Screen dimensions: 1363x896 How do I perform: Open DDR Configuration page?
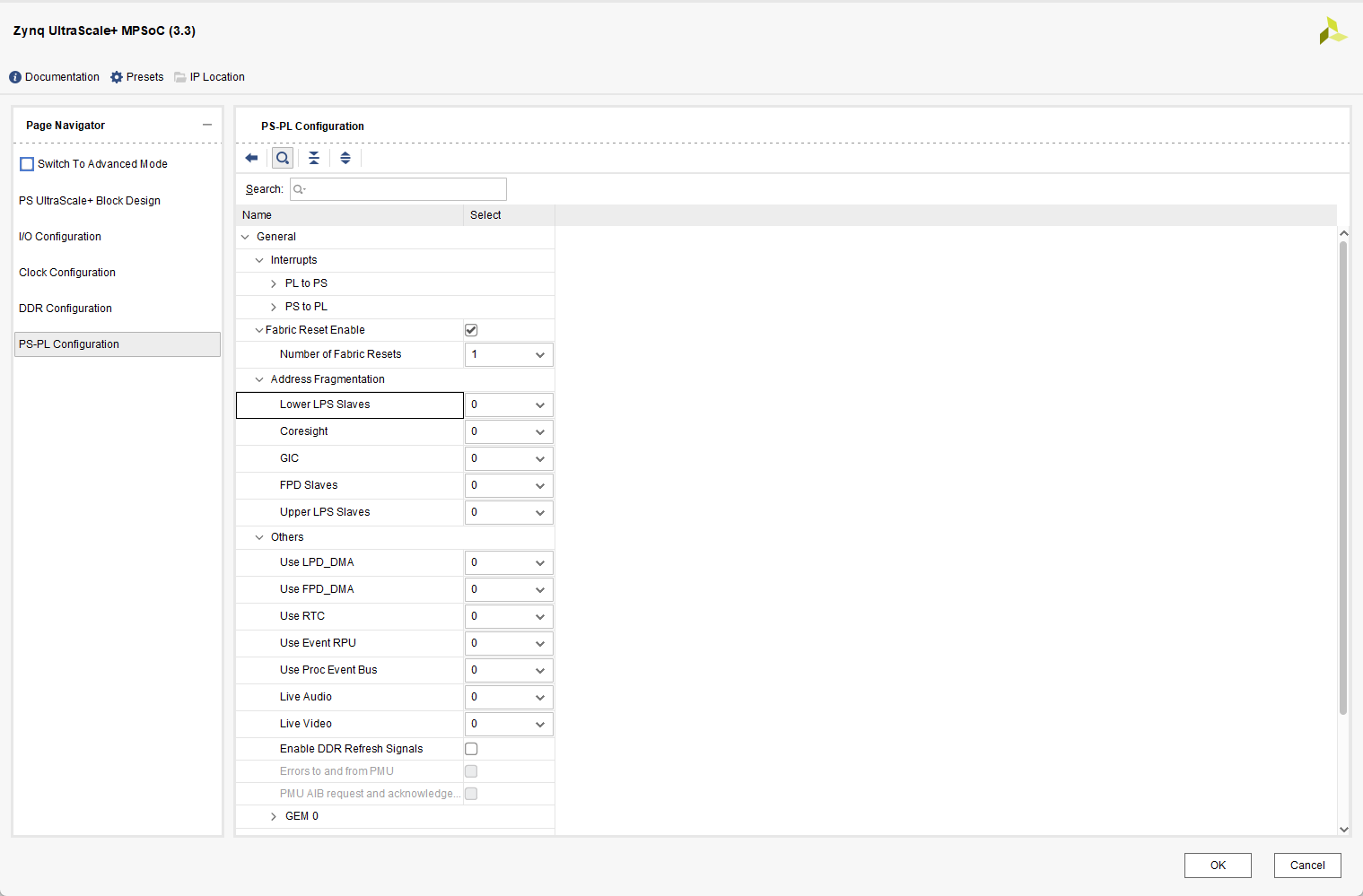(x=66, y=309)
